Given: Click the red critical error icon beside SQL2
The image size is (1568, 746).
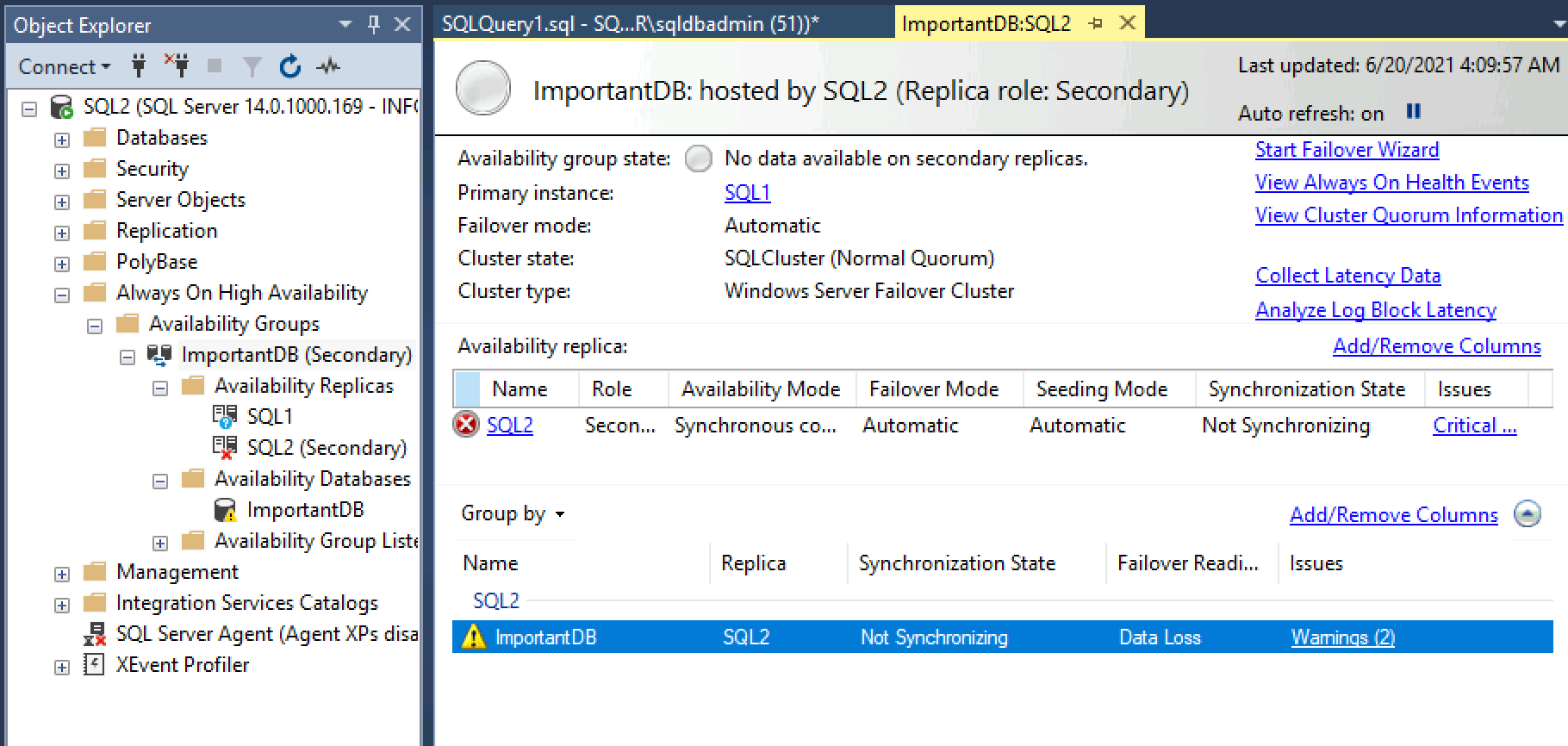Looking at the screenshot, I should (466, 425).
